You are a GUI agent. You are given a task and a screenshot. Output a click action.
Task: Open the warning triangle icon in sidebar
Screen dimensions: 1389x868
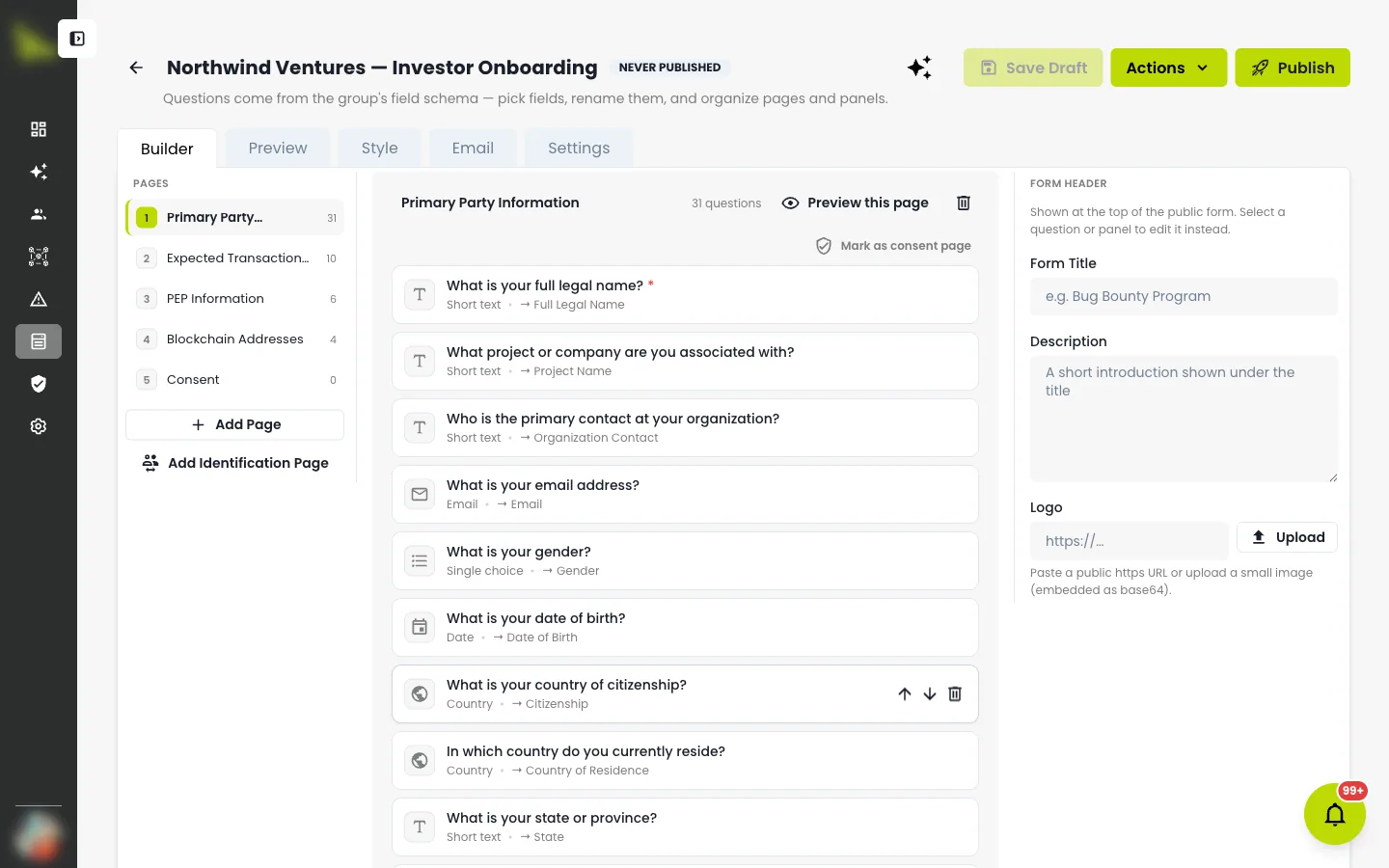pyautogui.click(x=39, y=299)
